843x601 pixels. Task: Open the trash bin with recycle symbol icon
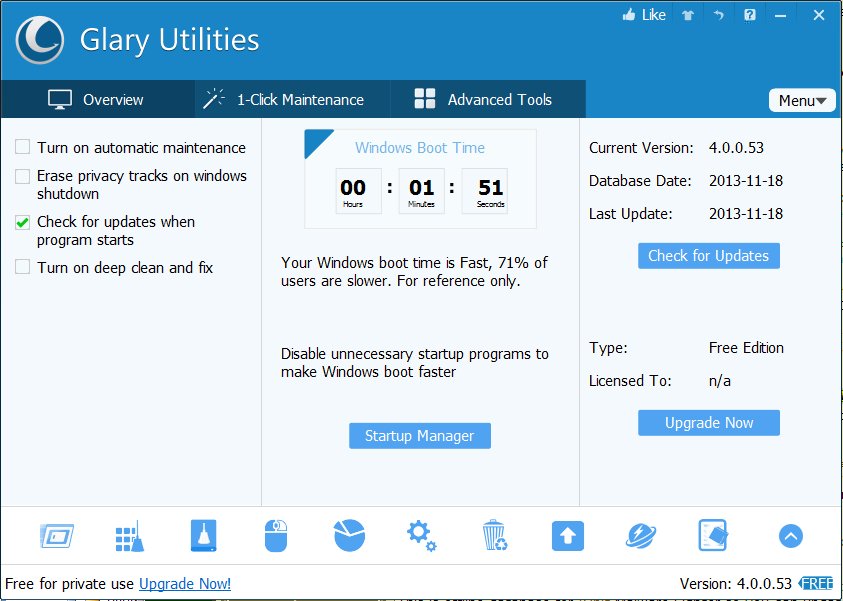coord(494,535)
